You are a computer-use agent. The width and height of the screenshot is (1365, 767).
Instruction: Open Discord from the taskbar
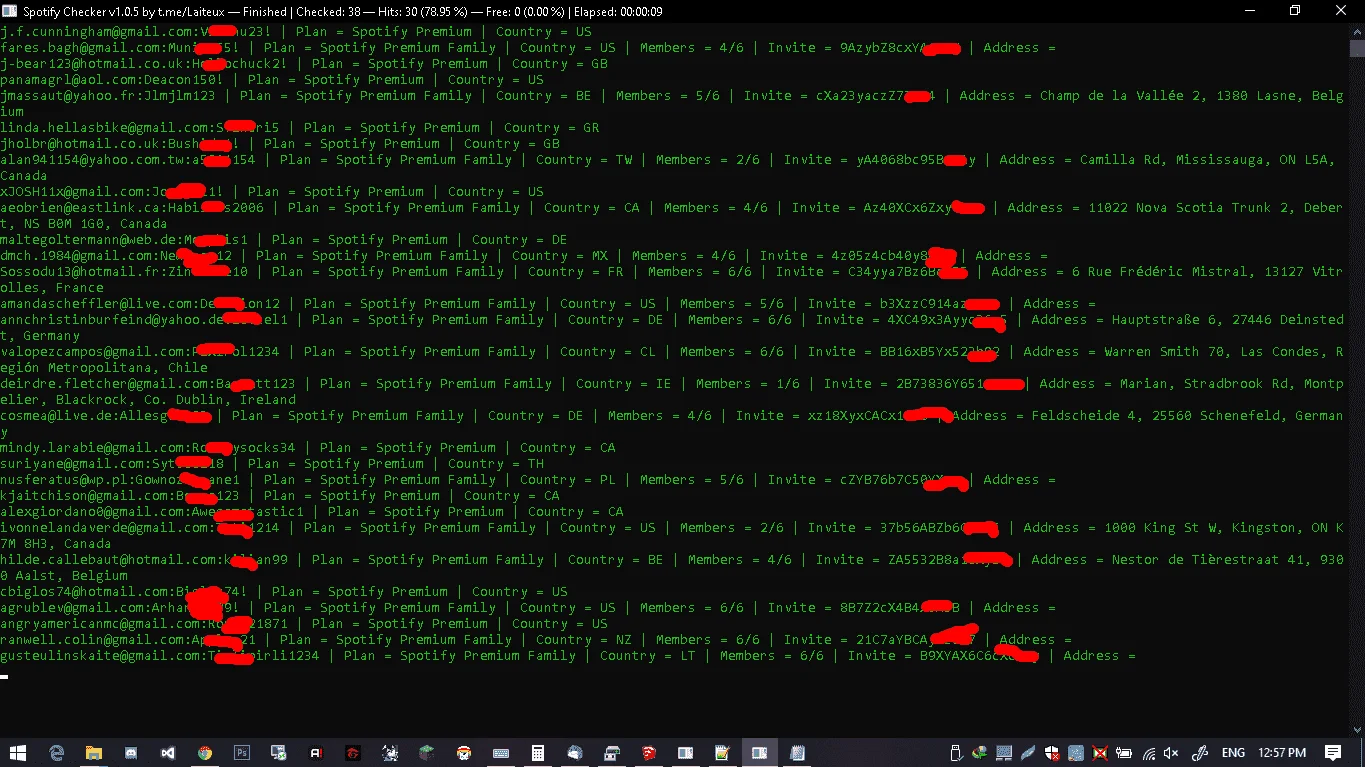(131, 753)
